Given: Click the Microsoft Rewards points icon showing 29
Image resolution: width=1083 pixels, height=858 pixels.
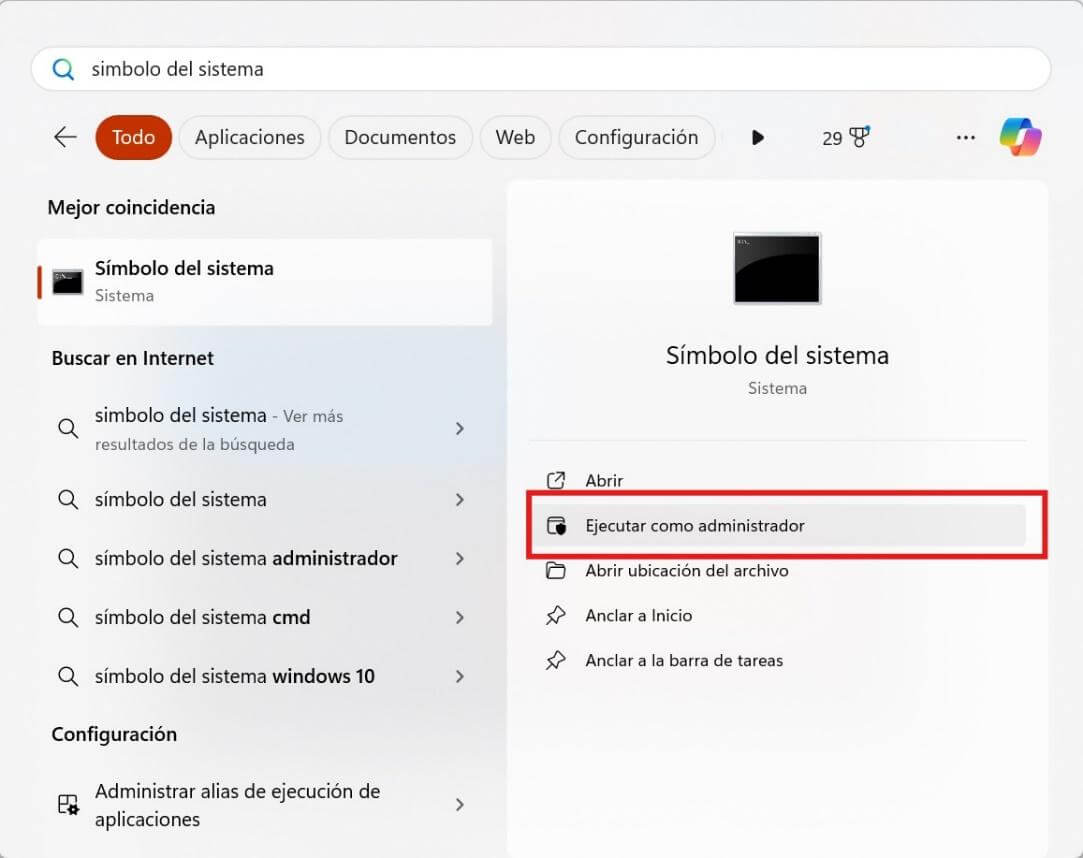Looking at the screenshot, I should click(x=847, y=137).
